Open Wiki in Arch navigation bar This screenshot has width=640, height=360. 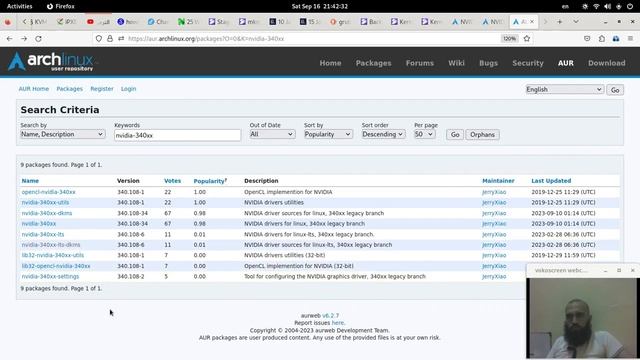[x=456, y=63]
